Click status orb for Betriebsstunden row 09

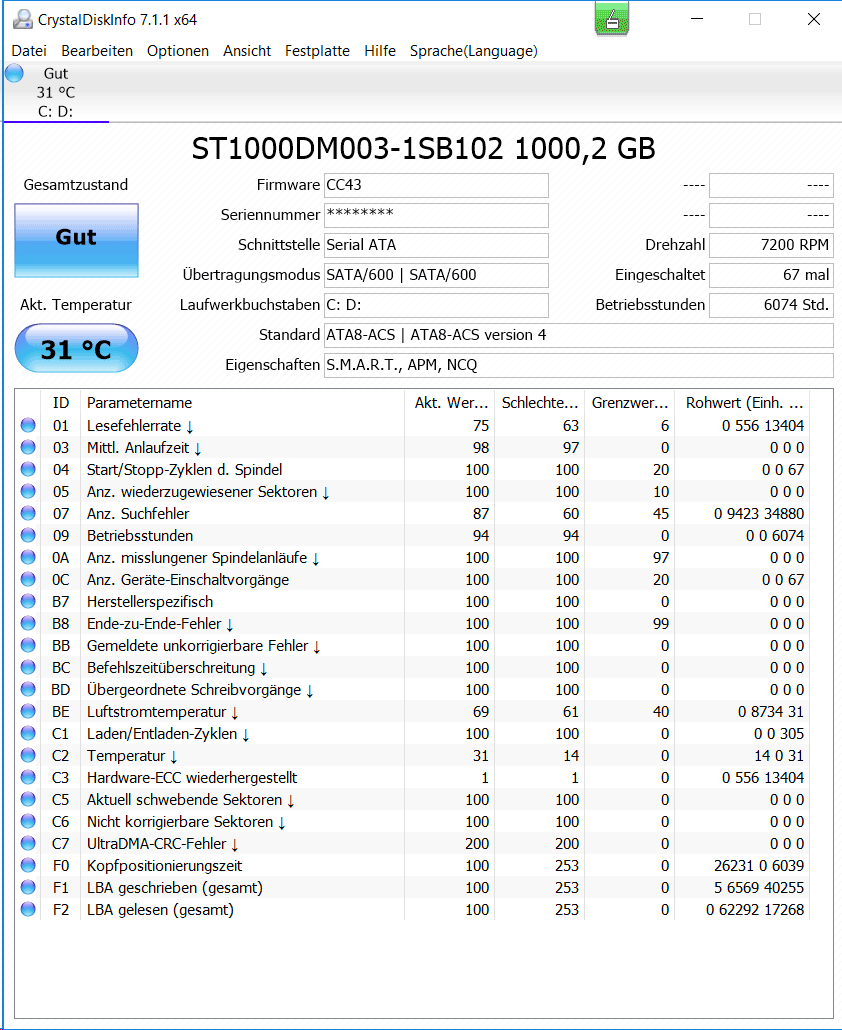28,535
